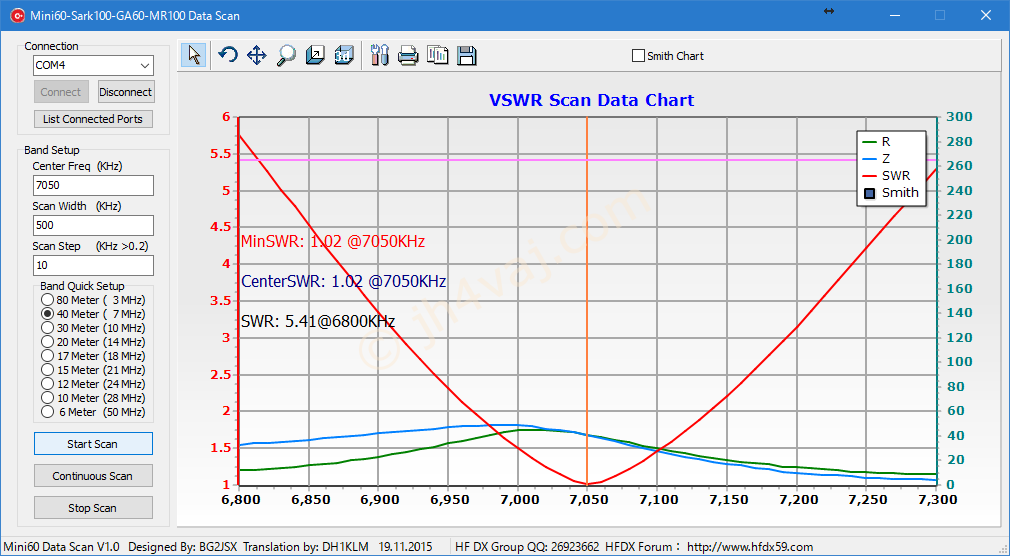The height and width of the screenshot is (556, 1010).
Task: Select 17 Meter (18 MHz) band
Action: (x=93, y=356)
